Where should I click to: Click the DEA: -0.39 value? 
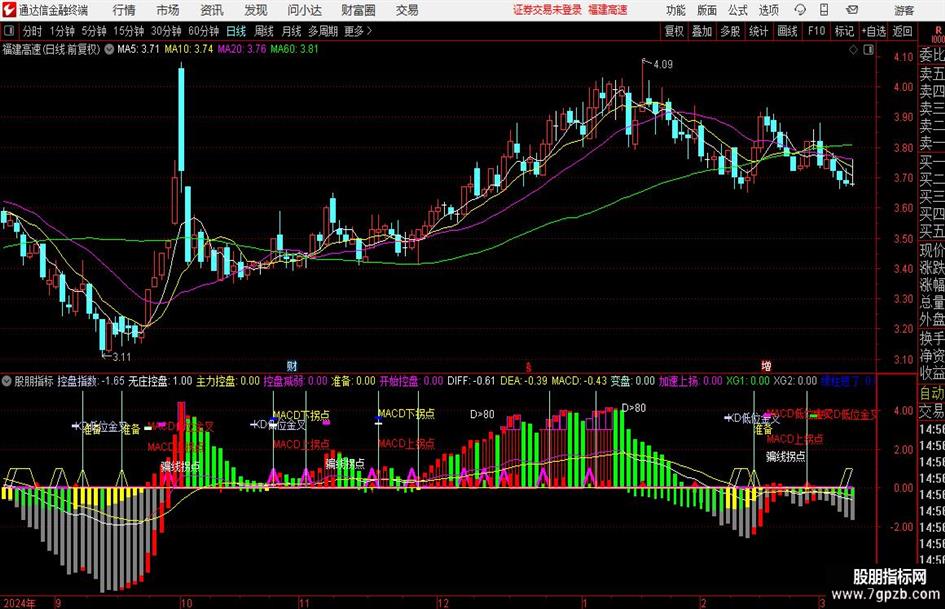pos(524,381)
